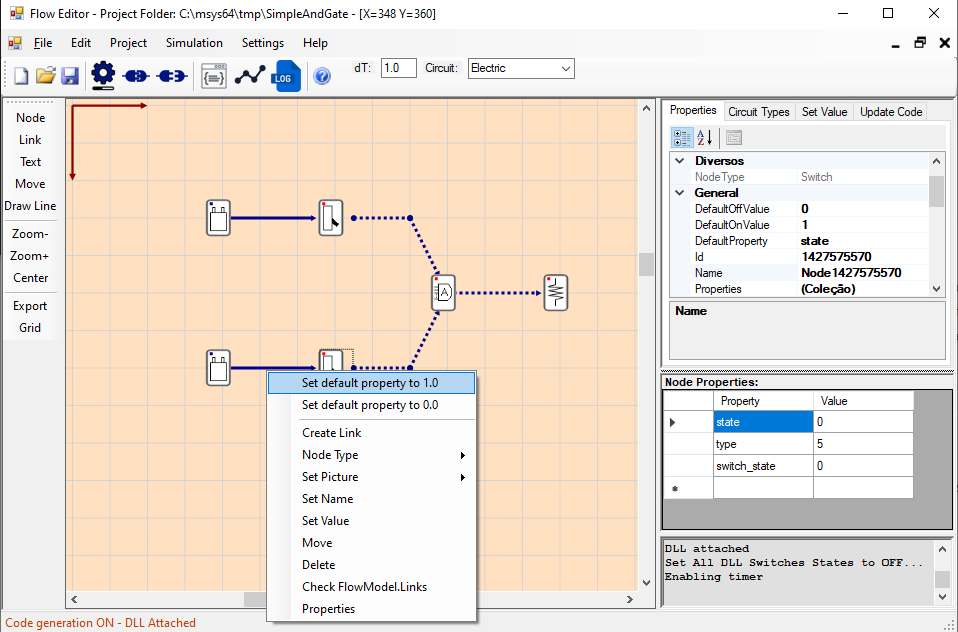Open the Edit menu

(x=81, y=43)
